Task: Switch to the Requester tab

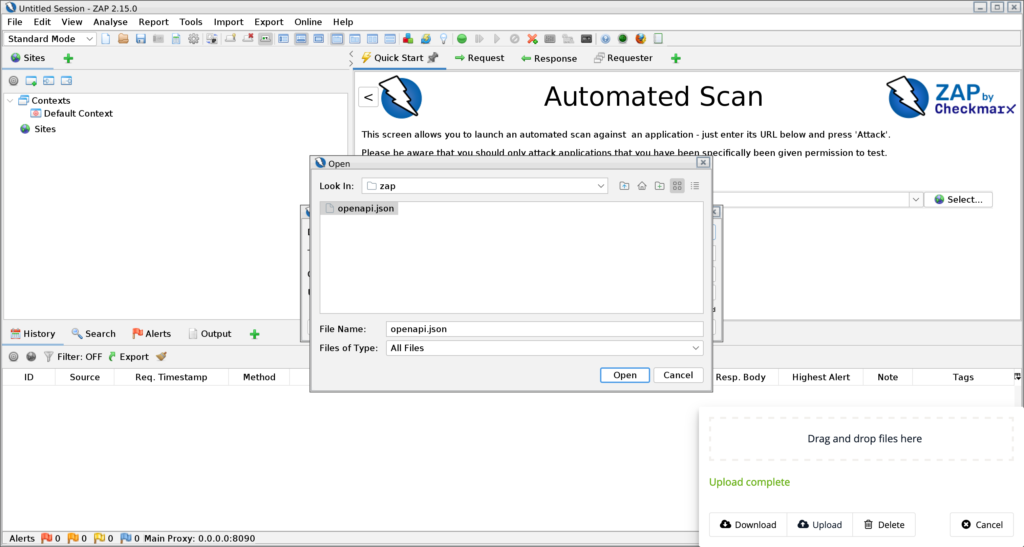Action: coord(623,58)
